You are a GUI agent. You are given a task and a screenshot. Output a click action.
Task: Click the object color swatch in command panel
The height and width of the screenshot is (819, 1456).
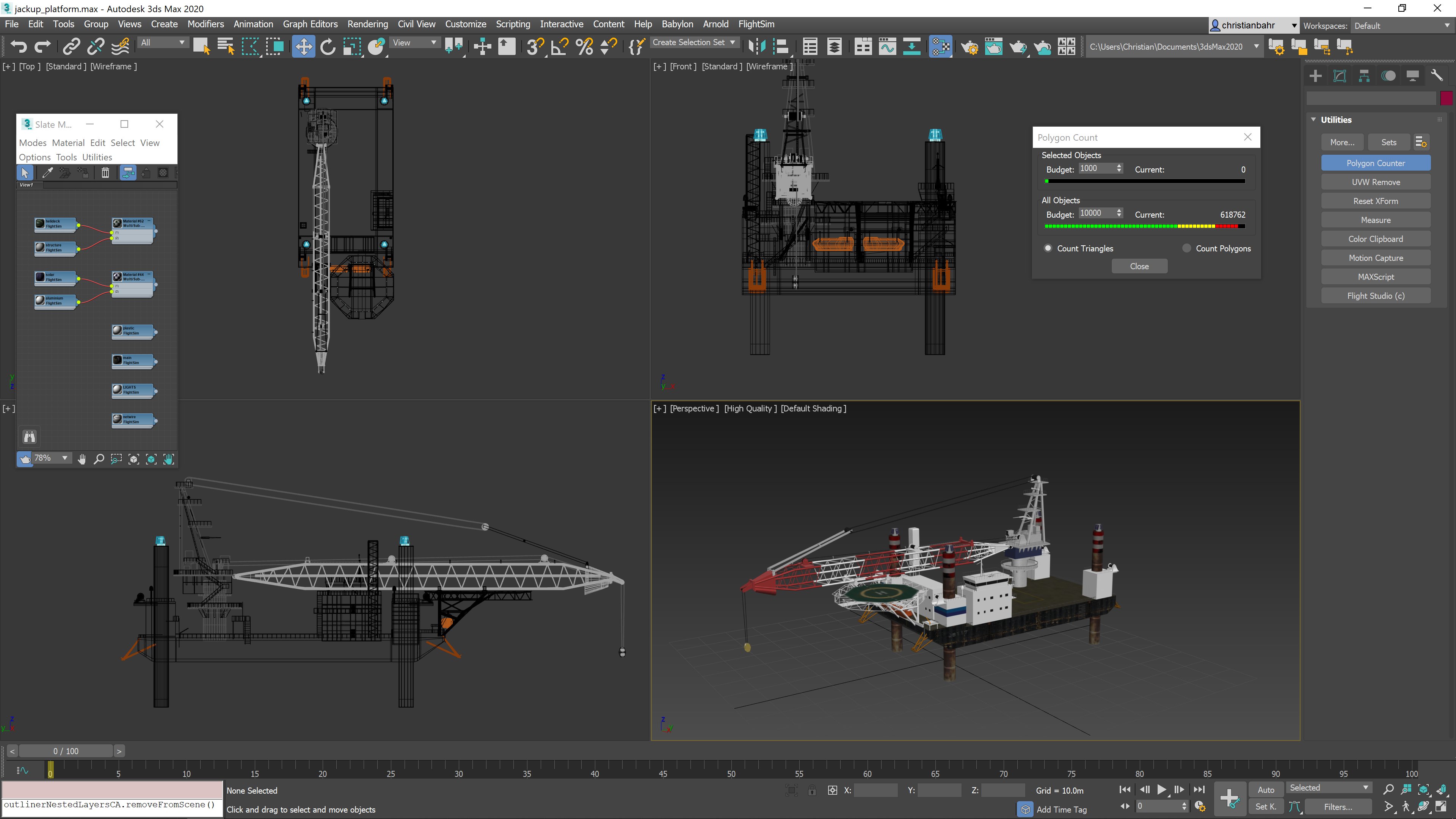coord(1447,98)
